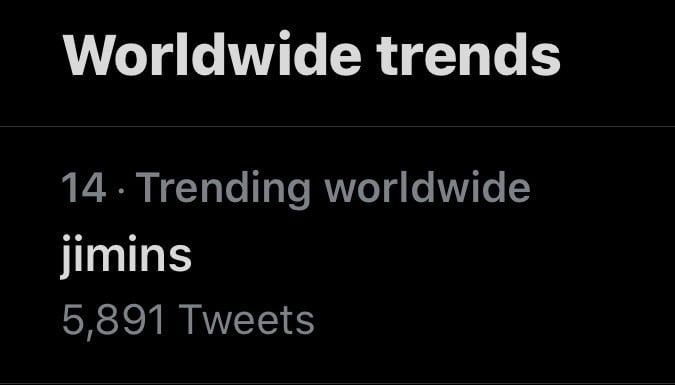Screen dimensions: 675x385
Task: Select the word Tweets below jimins
Action: coord(247,319)
